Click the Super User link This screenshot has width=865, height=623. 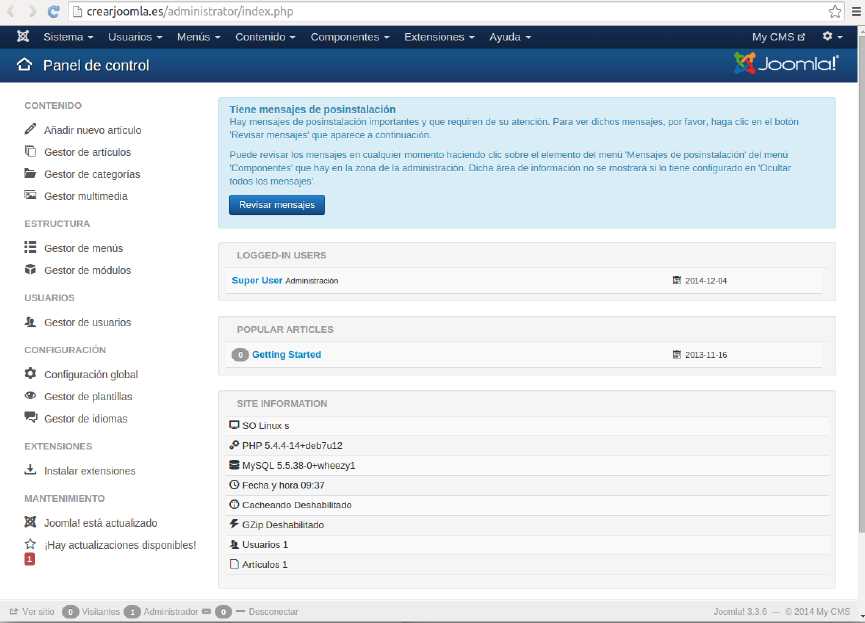[257, 281]
